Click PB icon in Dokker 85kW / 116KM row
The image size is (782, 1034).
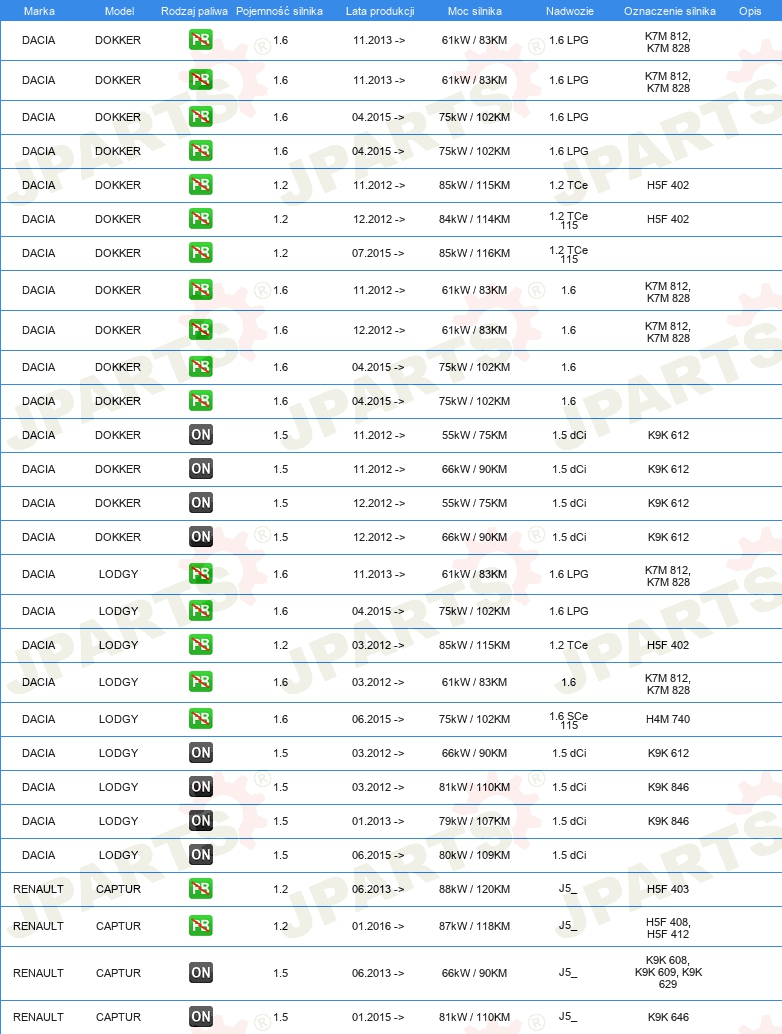pos(200,253)
